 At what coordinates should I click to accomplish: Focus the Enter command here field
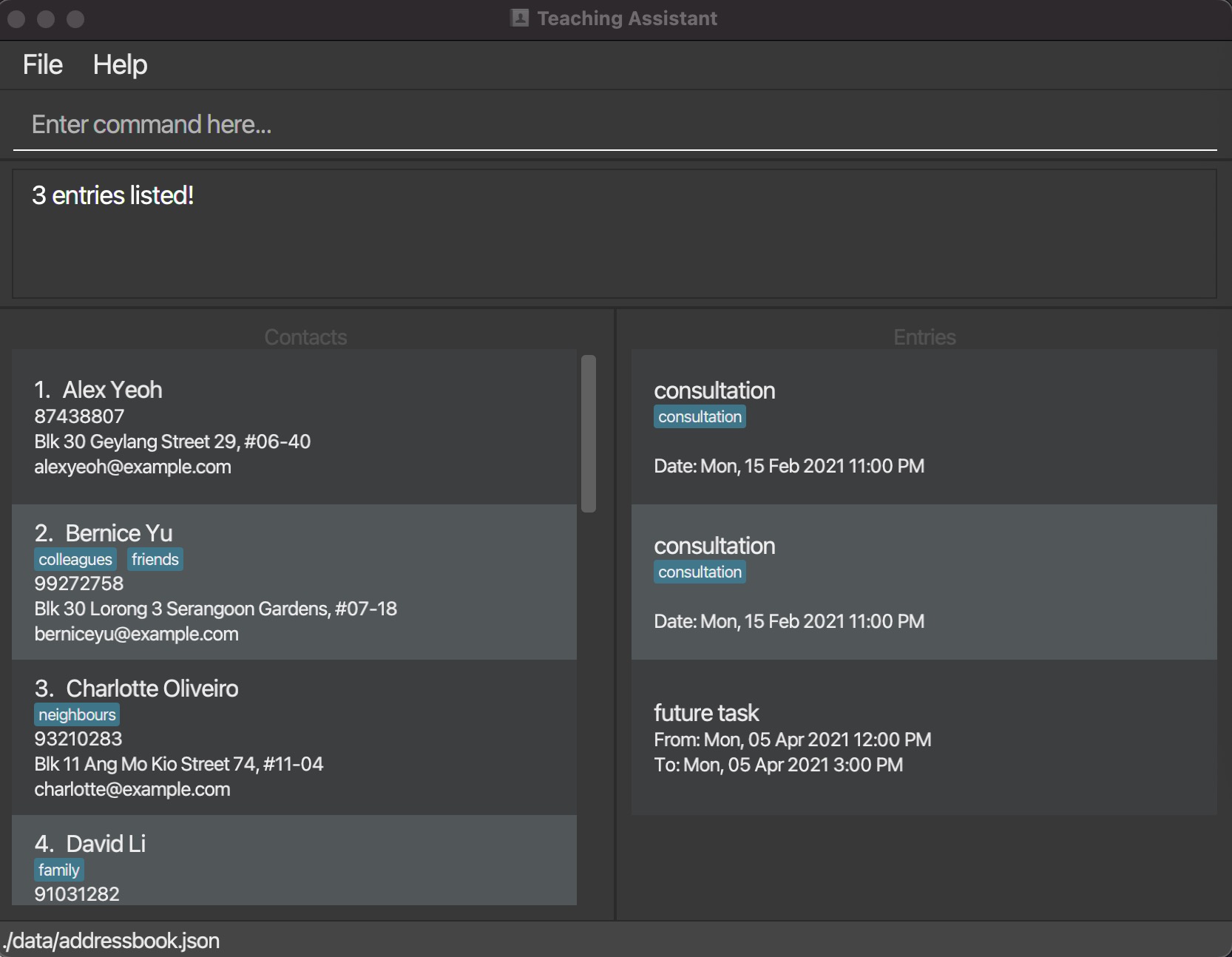pyautogui.click(x=615, y=124)
